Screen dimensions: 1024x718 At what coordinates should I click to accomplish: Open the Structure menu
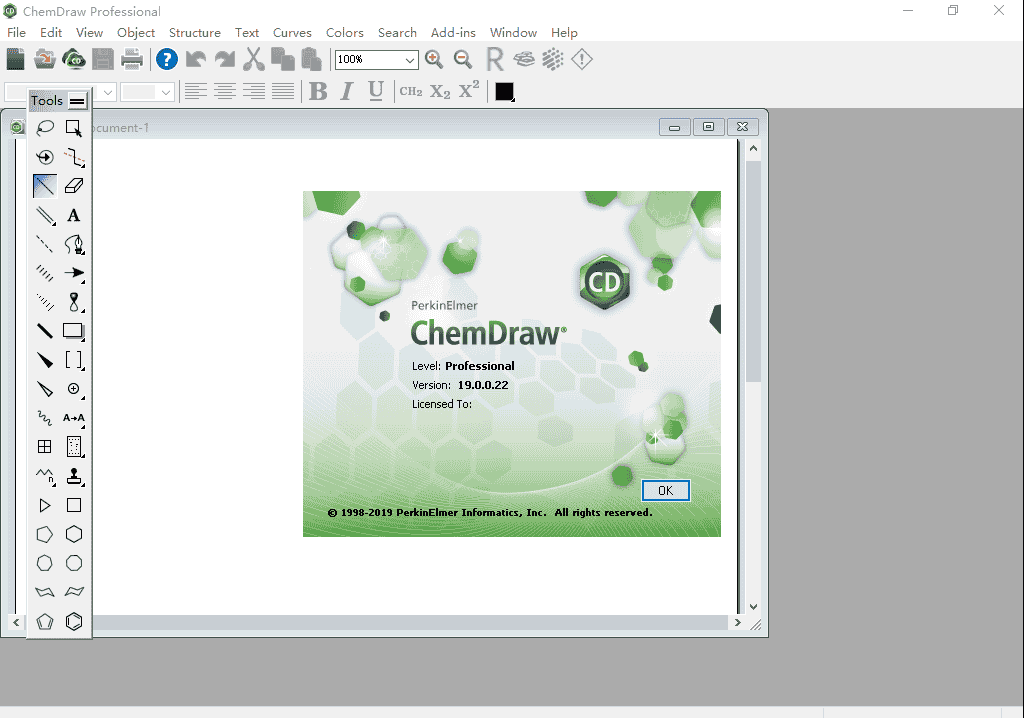pos(194,33)
